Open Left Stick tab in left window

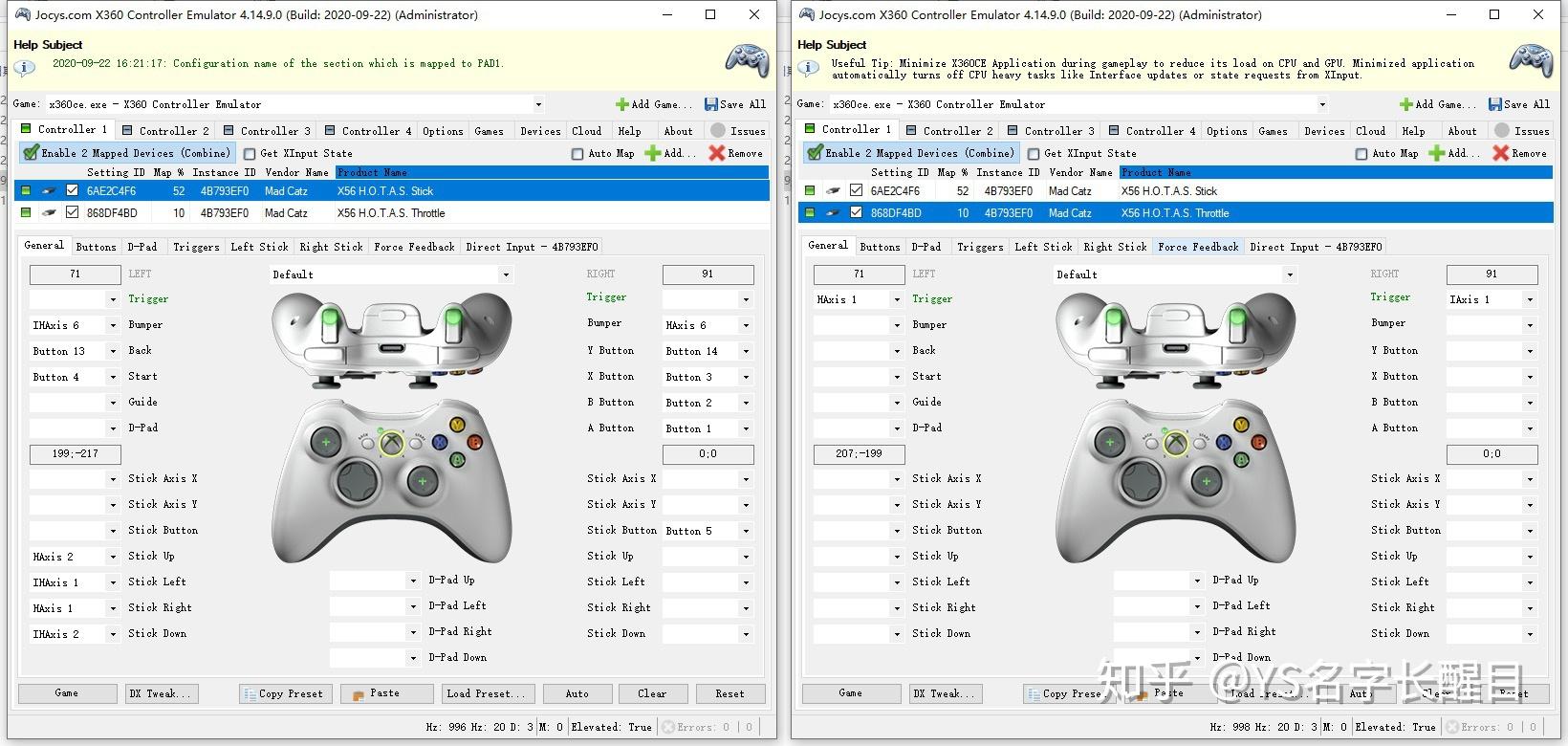[259, 247]
